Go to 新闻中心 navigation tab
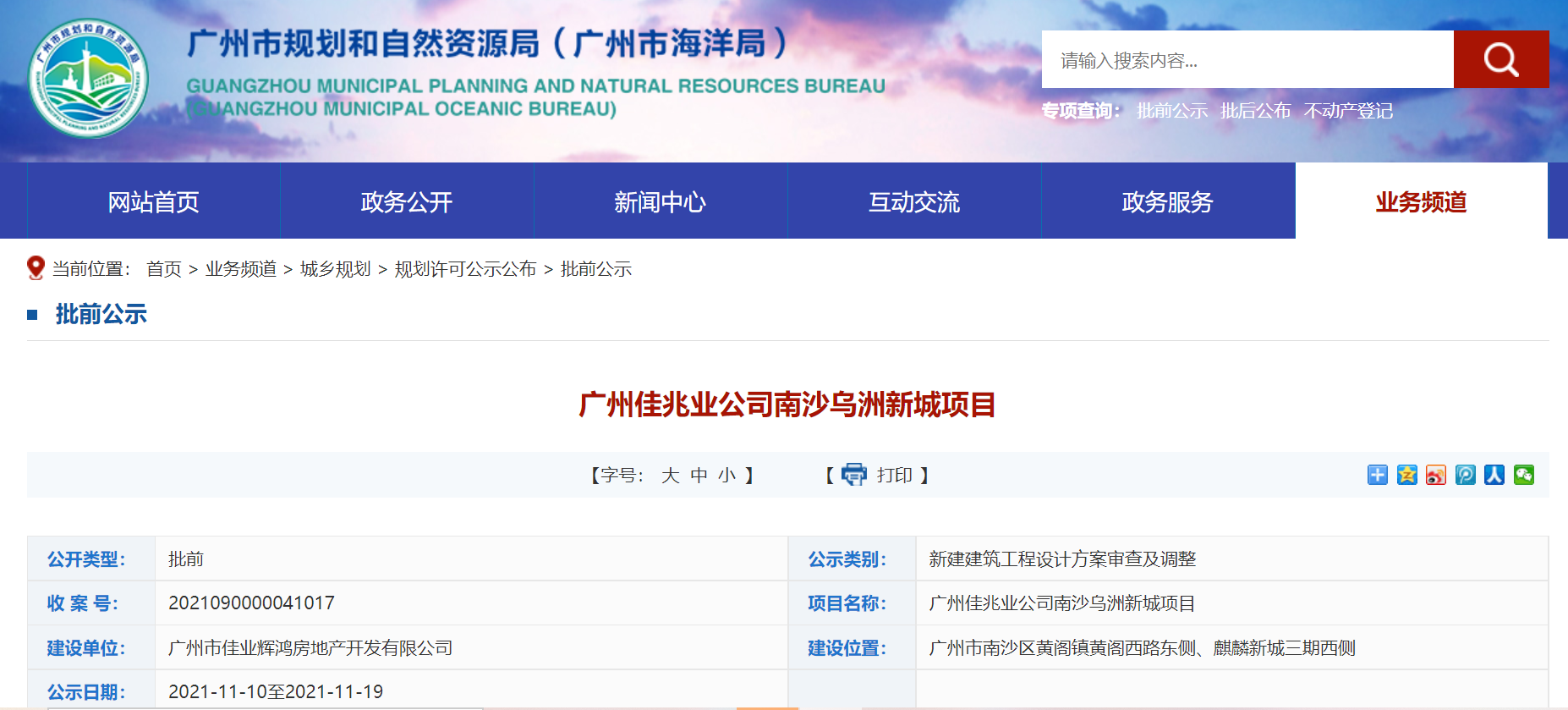This screenshot has width=1568, height=710. 661,201
